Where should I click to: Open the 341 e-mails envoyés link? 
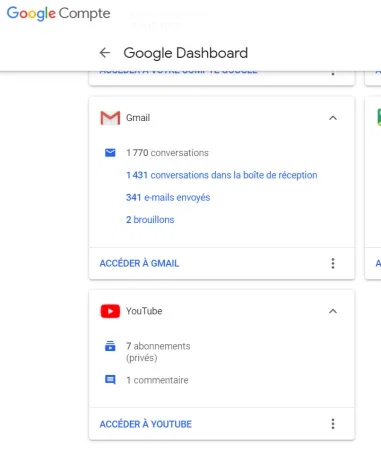point(168,197)
